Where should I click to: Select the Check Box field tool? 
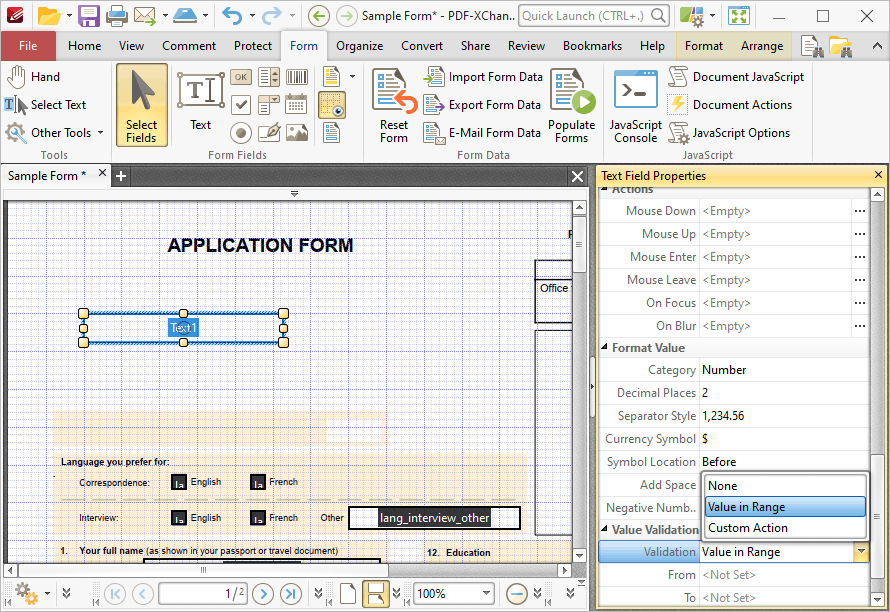[x=241, y=104]
